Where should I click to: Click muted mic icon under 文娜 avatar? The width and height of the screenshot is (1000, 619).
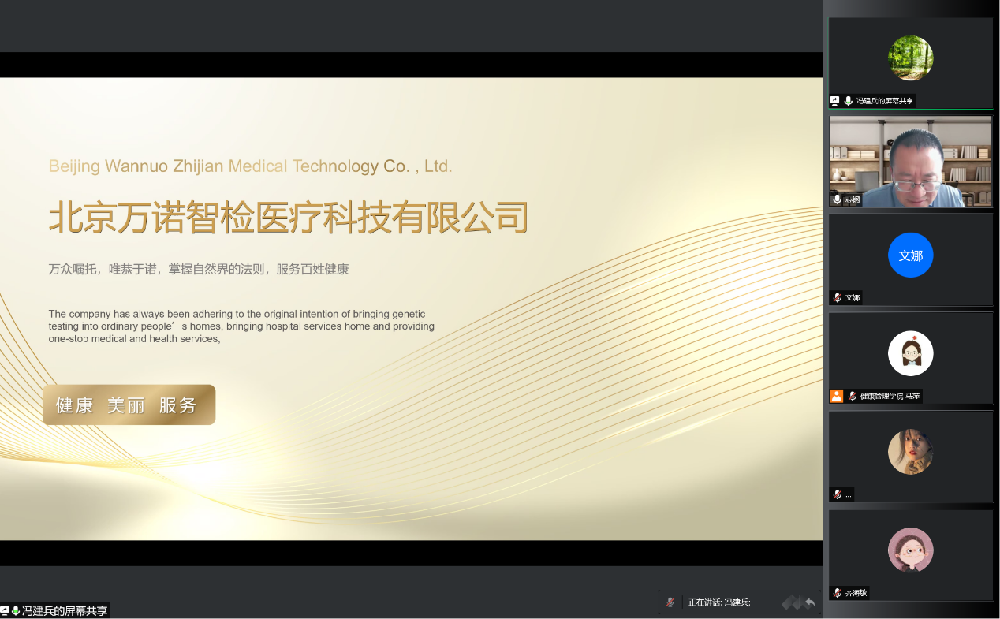(837, 297)
